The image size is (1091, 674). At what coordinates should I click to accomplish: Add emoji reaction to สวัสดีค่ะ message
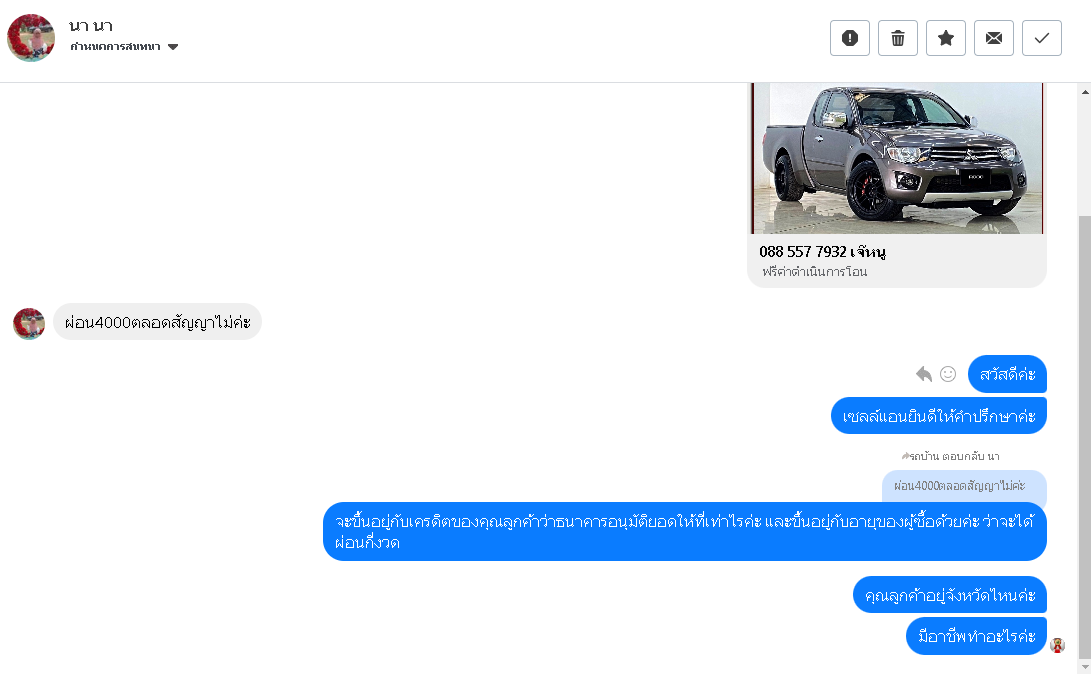coord(948,374)
